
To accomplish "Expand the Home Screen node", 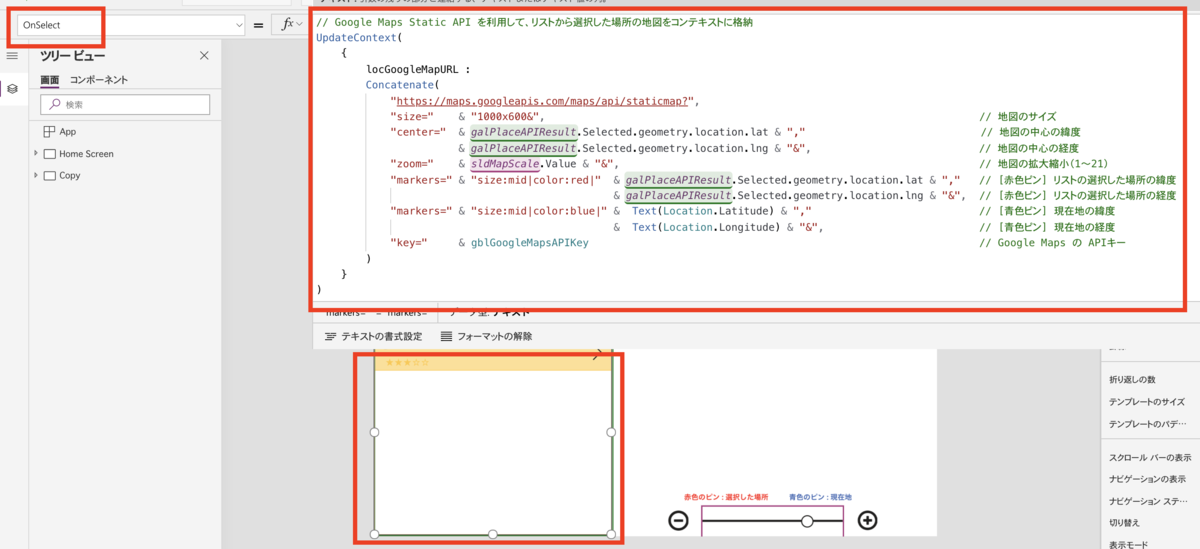I will point(36,153).
